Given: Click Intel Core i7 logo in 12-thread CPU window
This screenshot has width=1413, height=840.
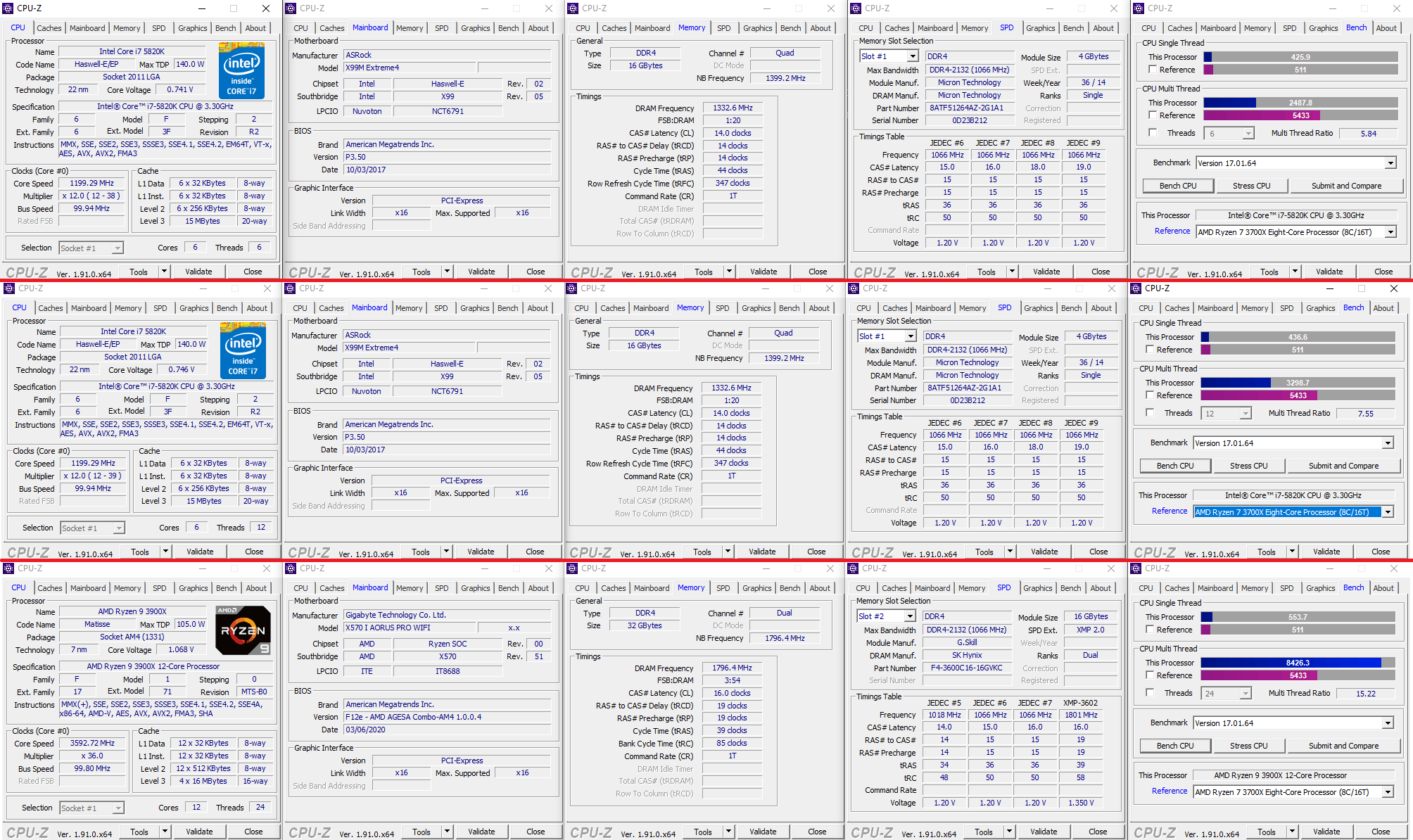Looking at the screenshot, I should coord(243,350).
